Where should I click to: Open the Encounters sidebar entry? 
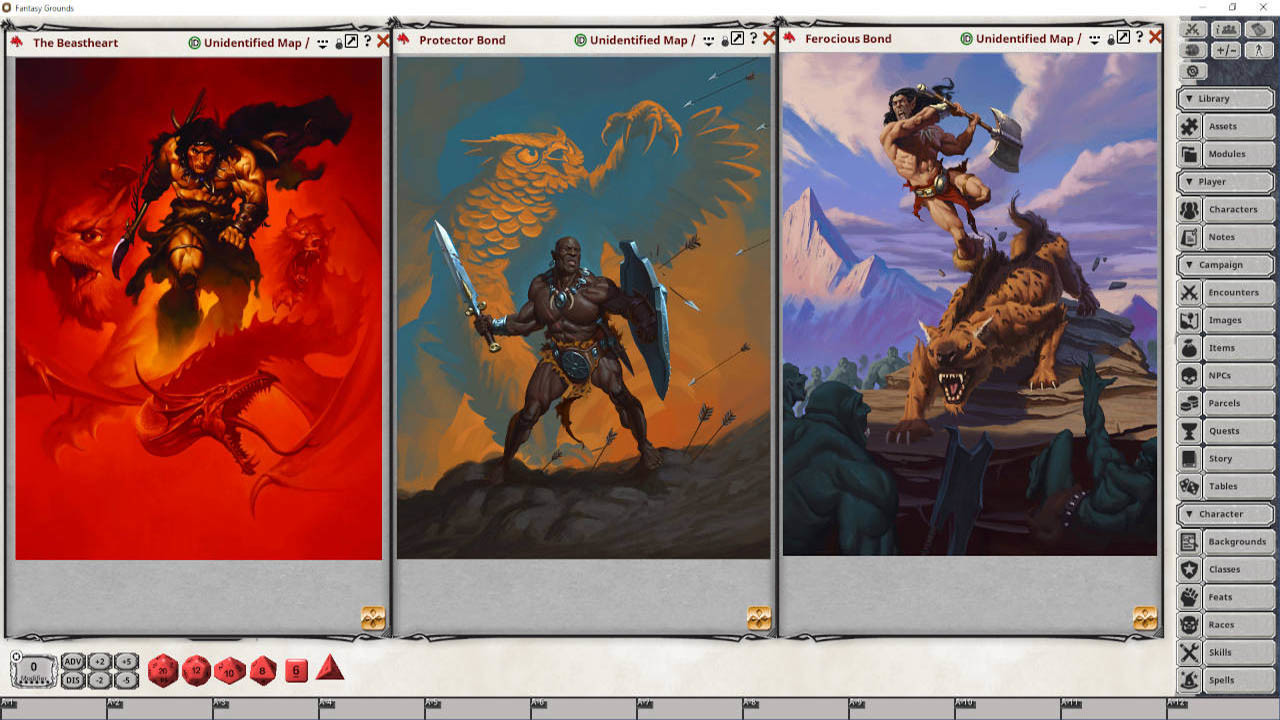(1233, 293)
